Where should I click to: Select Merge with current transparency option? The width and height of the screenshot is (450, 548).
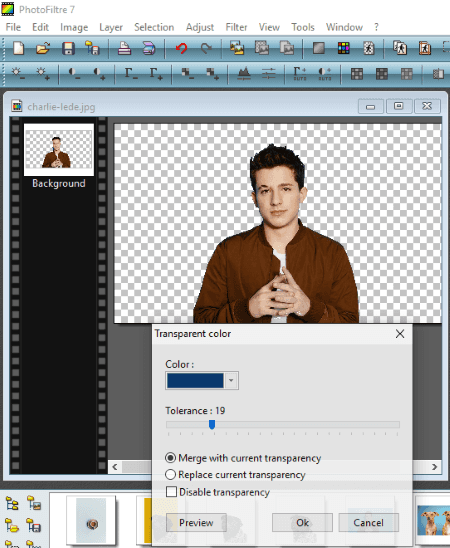click(x=243, y=458)
